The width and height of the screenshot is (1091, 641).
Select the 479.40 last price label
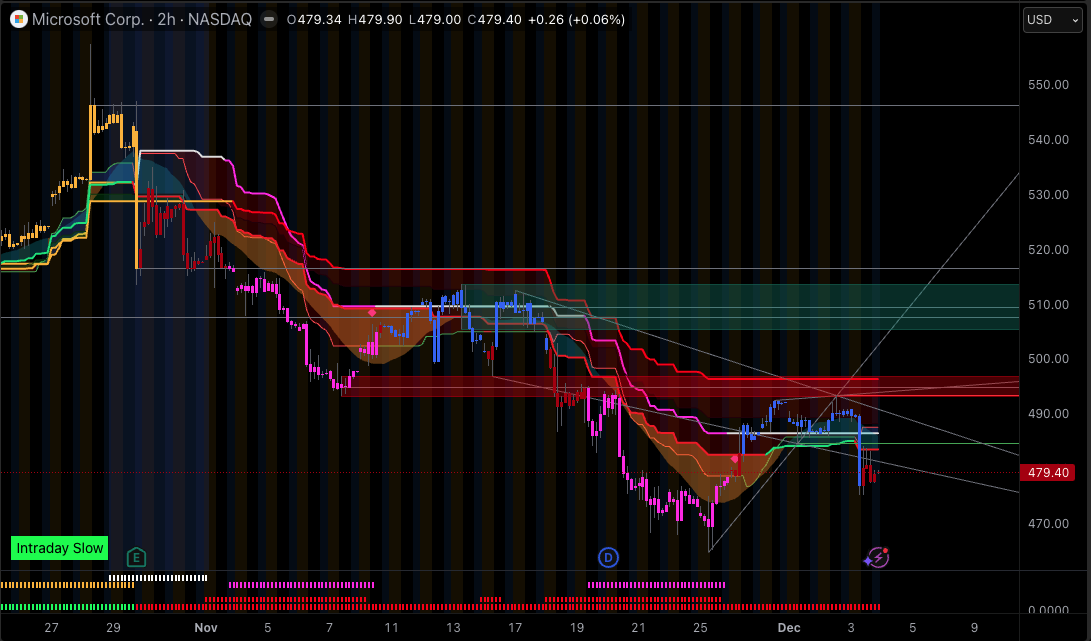[x=1047, y=472]
